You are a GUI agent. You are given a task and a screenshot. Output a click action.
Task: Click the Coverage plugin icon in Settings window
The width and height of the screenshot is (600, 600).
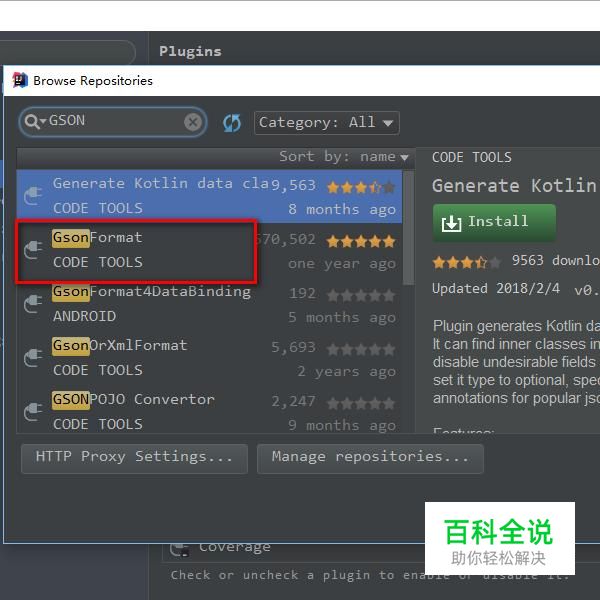coord(180,549)
